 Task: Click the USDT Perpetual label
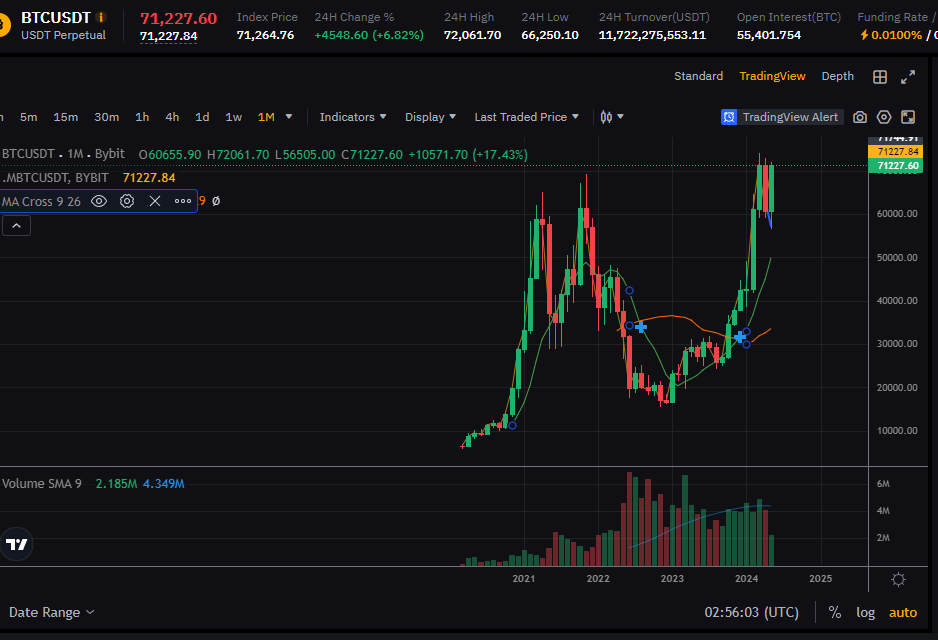click(63, 35)
